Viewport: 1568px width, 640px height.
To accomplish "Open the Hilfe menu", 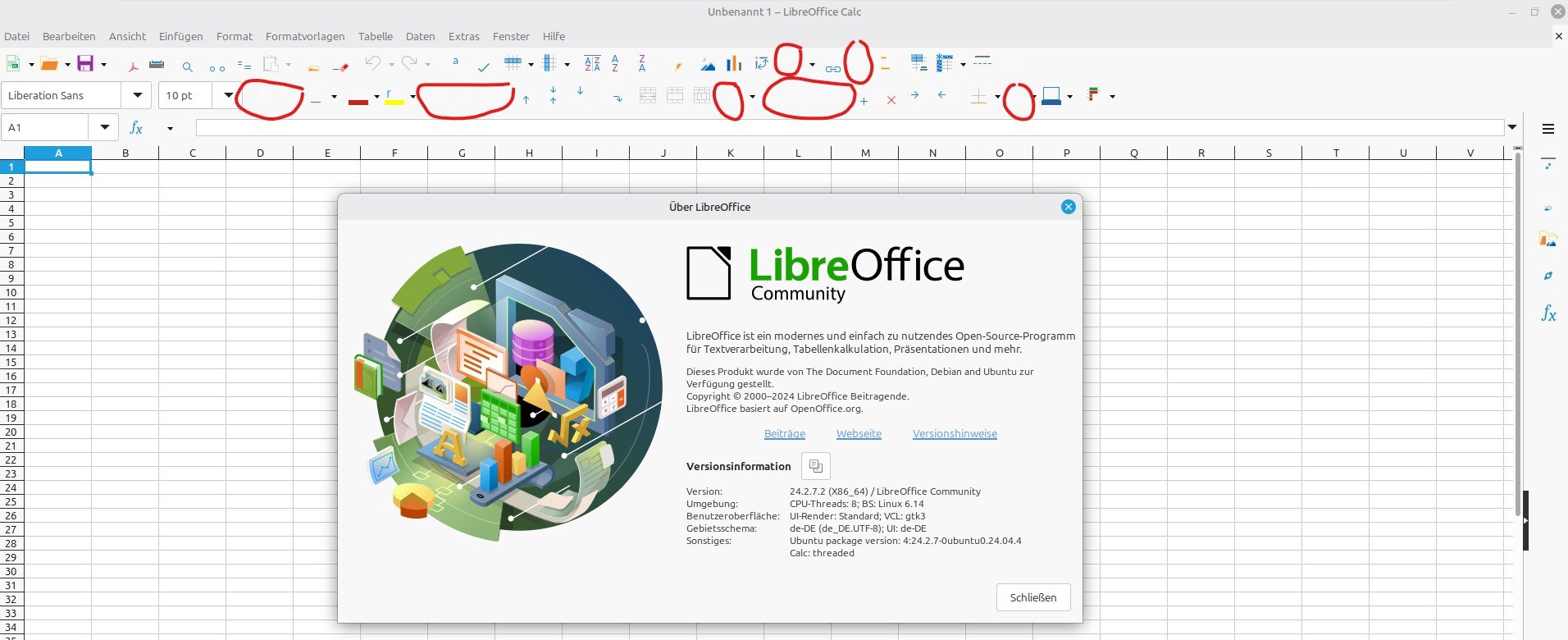I will pos(554,36).
